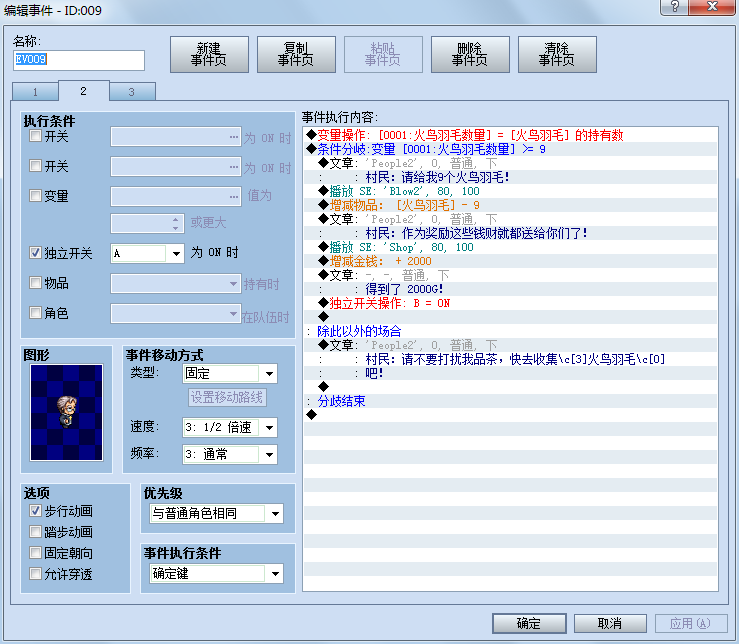Select the 增减金钱 + 2000 command

coord(511,261)
